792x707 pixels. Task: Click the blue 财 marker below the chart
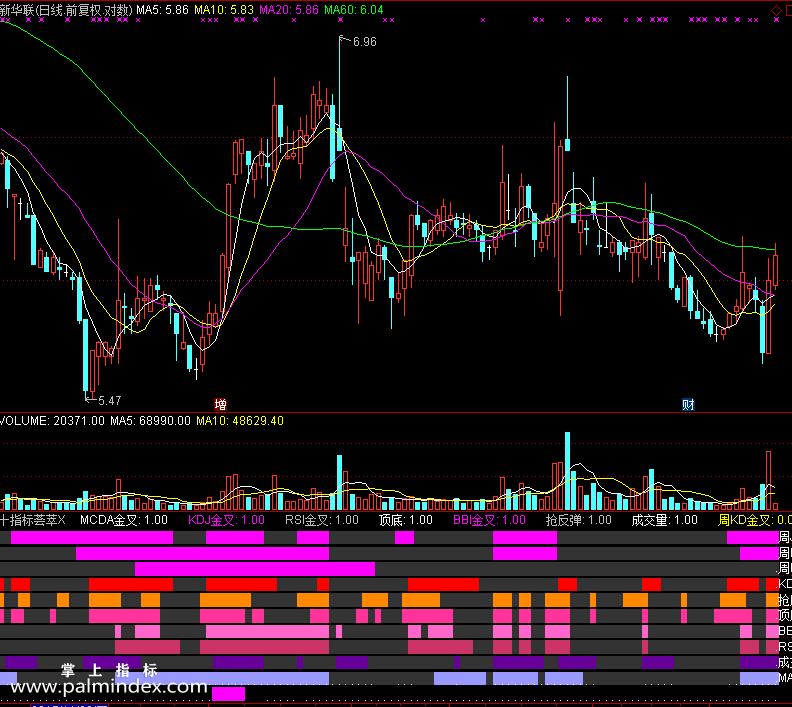pyautogui.click(x=688, y=404)
